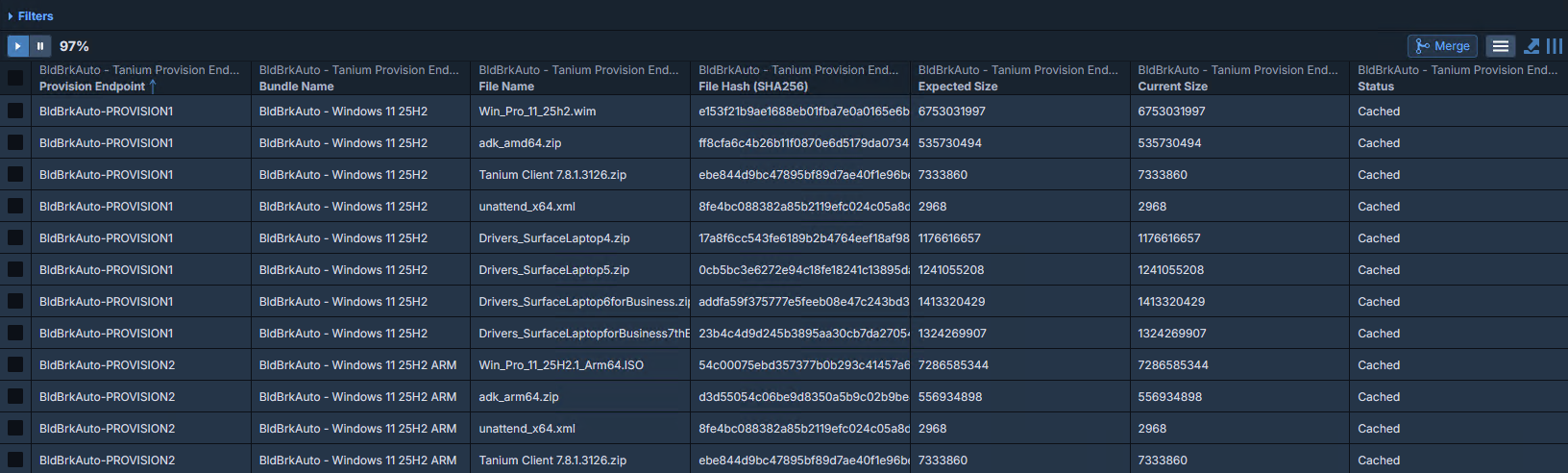Select the Drivers_SurfaceLaptopforBusiness7th row checkbox
Viewport: 1568px width, 473px height.
click(15, 333)
